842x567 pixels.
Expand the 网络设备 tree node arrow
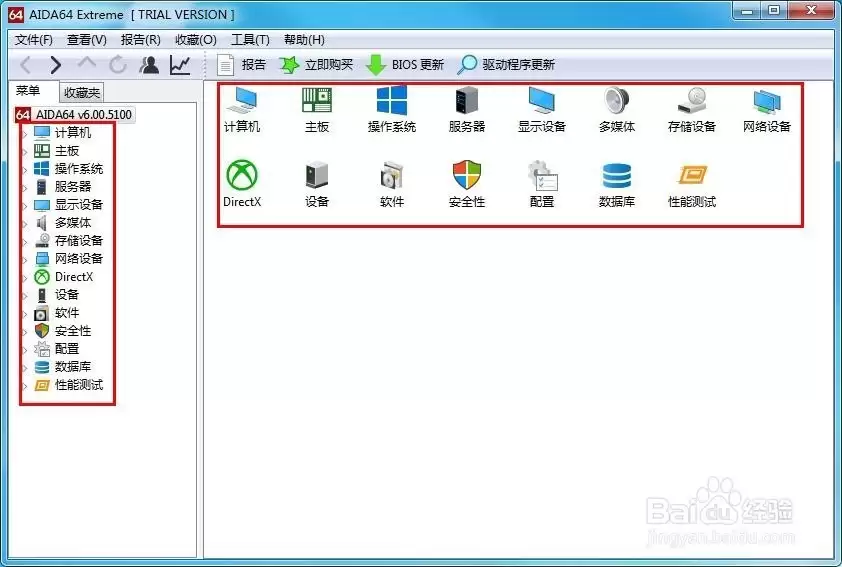(x=25, y=259)
